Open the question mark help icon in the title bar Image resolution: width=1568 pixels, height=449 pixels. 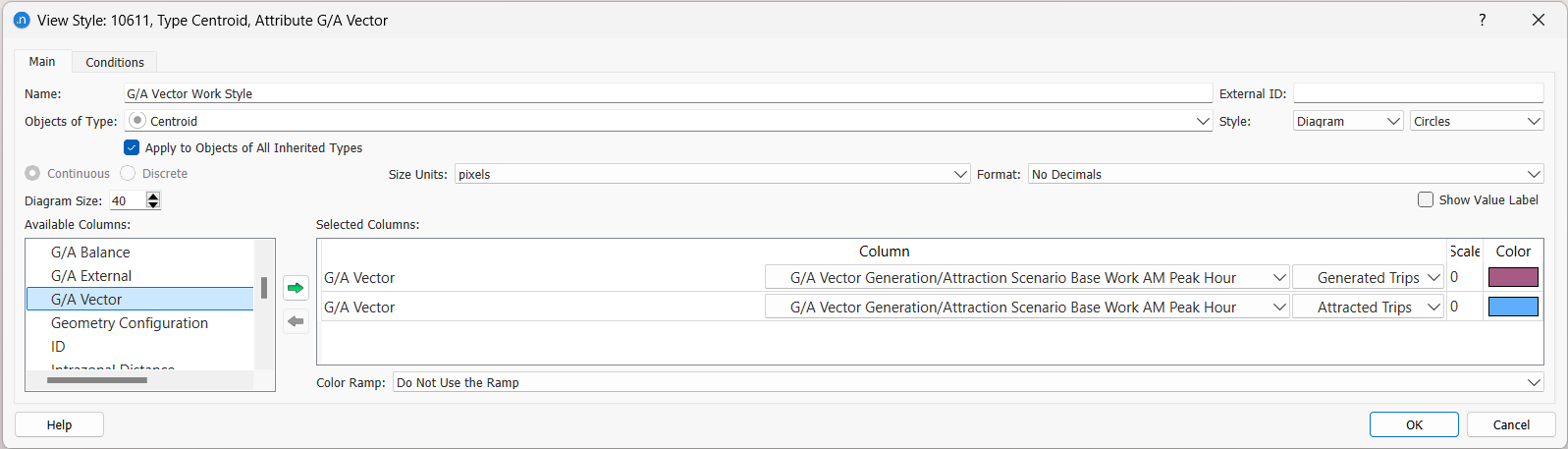(1482, 20)
